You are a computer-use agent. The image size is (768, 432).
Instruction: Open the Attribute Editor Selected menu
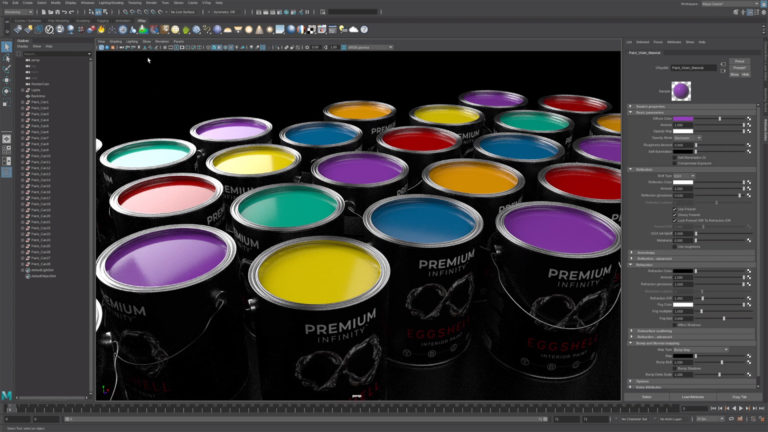pyautogui.click(x=643, y=42)
